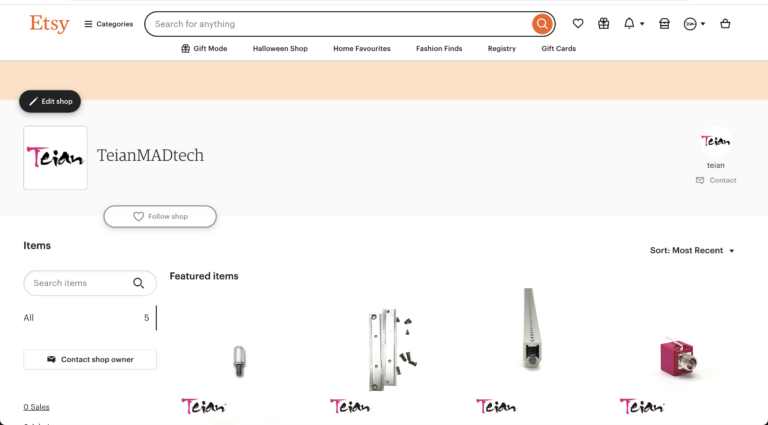768x425 pixels.
Task: Open Favourites heart icon in header
Action: pos(578,24)
